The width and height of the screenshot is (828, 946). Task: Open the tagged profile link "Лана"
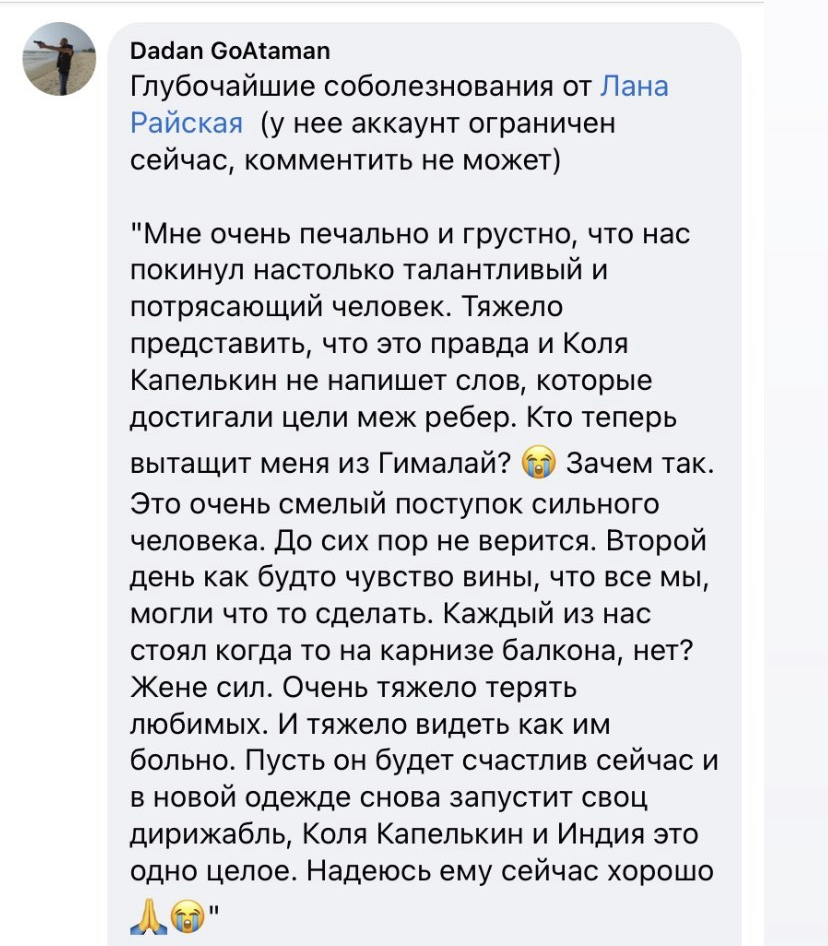click(633, 87)
